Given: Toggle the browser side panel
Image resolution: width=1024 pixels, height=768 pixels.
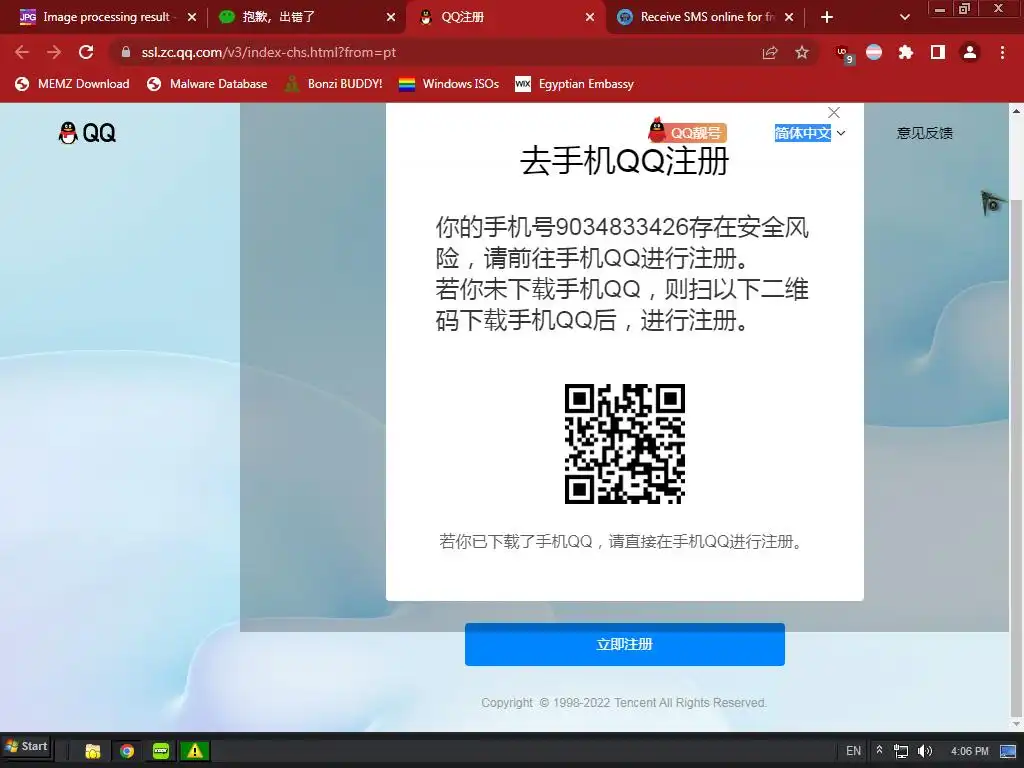Looking at the screenshot, I should coord(938,52).
